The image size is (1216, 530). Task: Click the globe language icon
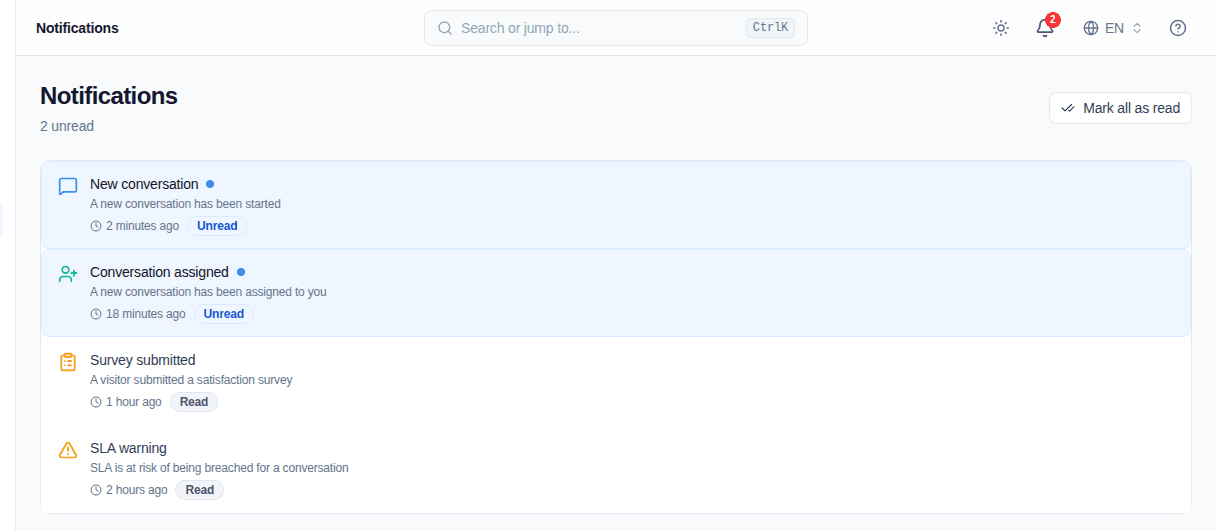[x=1091, y=28]
